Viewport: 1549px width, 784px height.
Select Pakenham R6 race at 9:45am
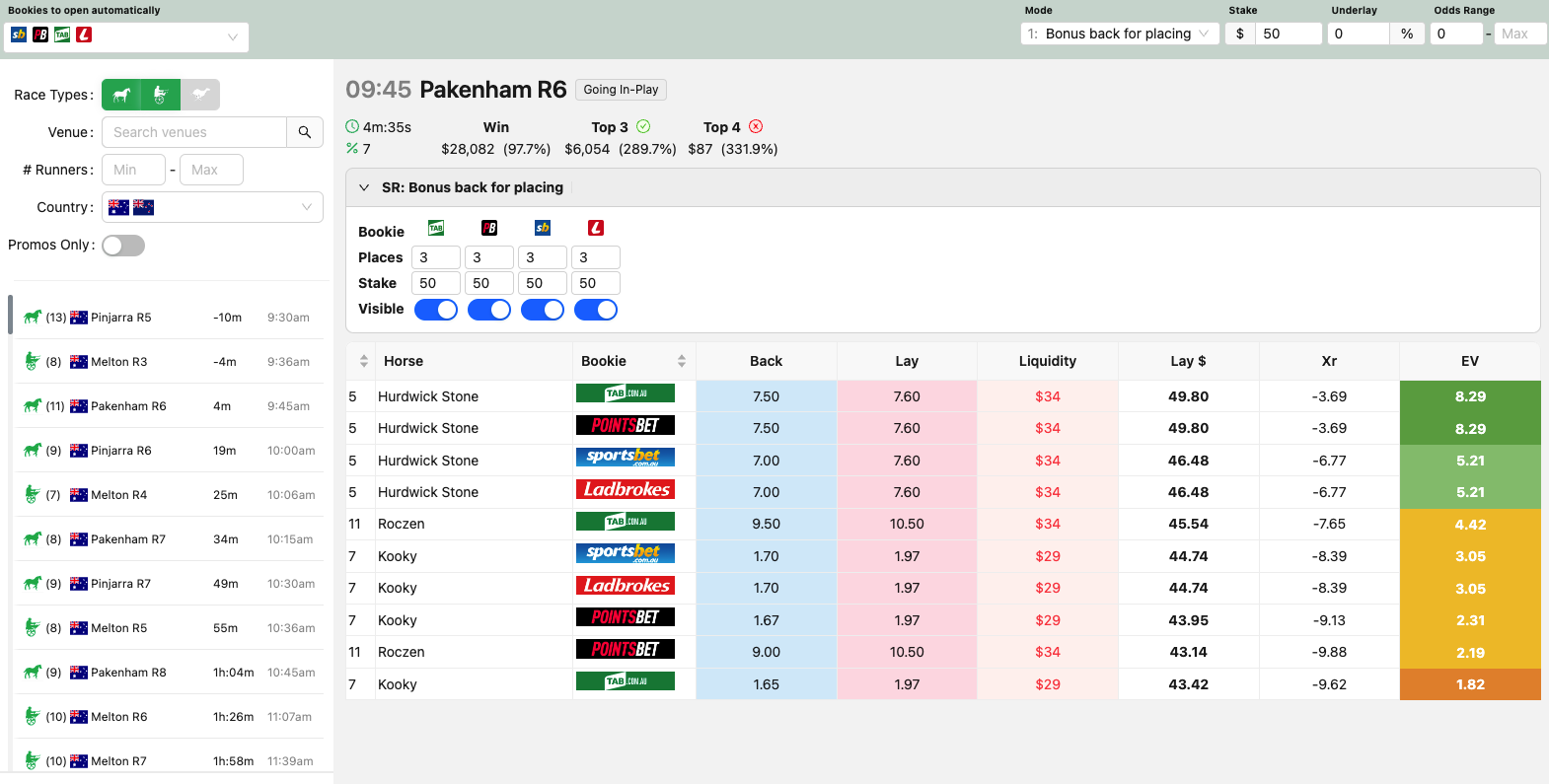pyautogui.click(x=170, y=406)
